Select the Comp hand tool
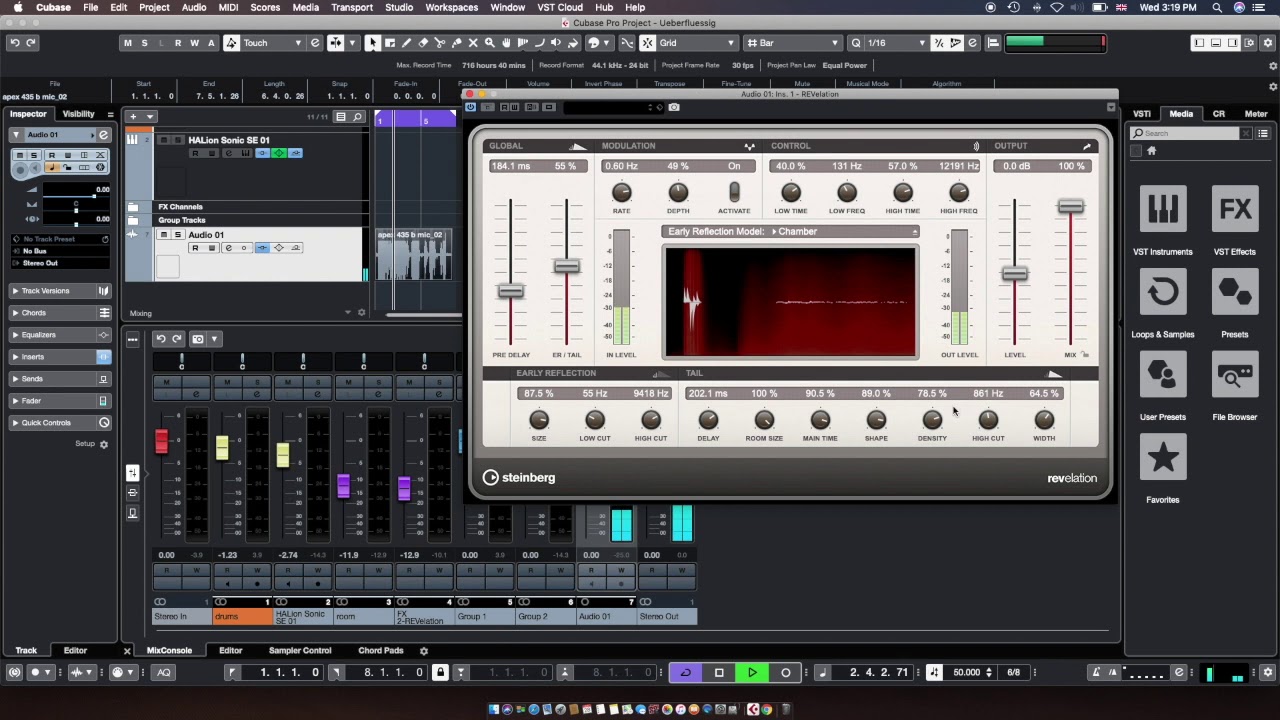1280x720 pixels. (x=506, y=43)
